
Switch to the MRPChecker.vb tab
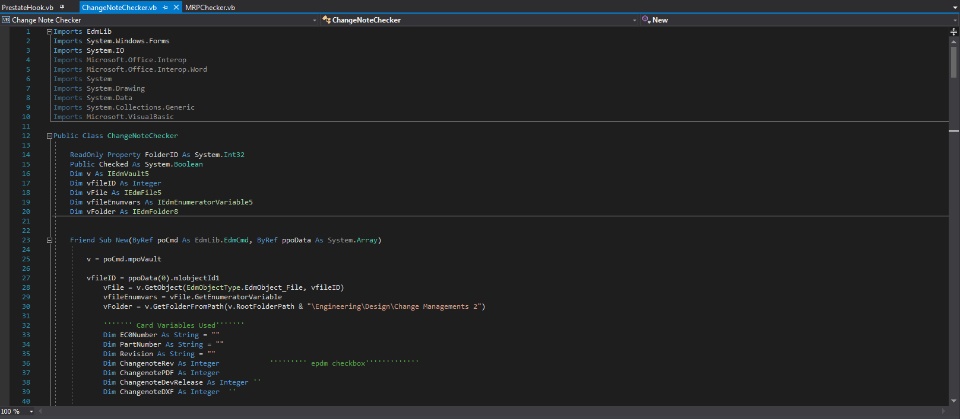[210, 7]
